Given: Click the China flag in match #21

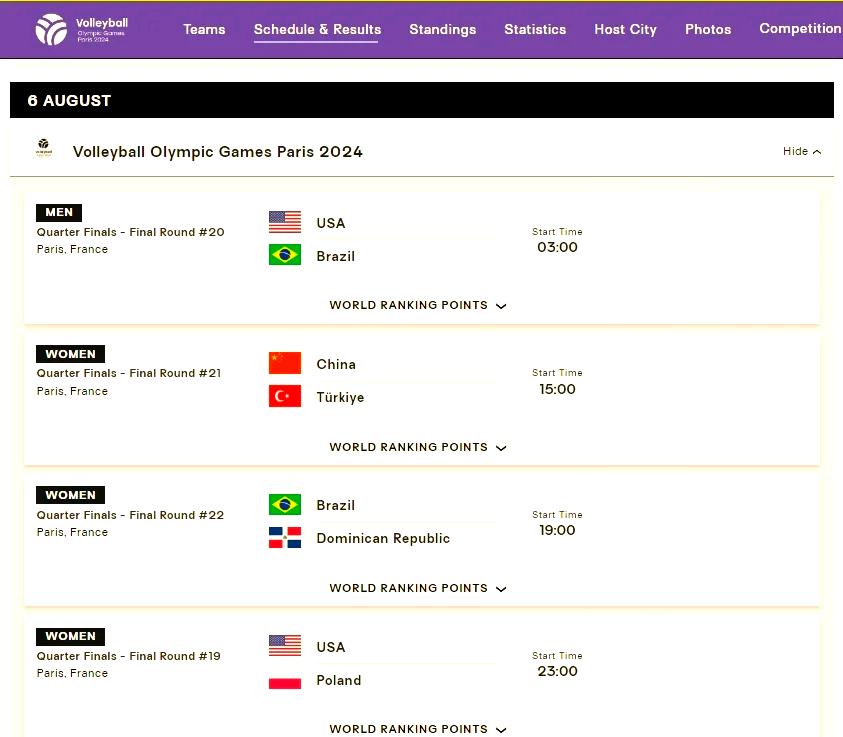Looking at the screenshot, I should coord(285,363).
